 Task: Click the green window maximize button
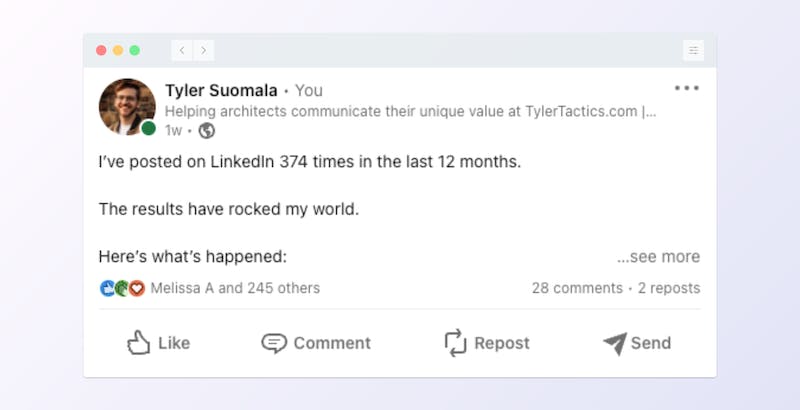(135, 50)
